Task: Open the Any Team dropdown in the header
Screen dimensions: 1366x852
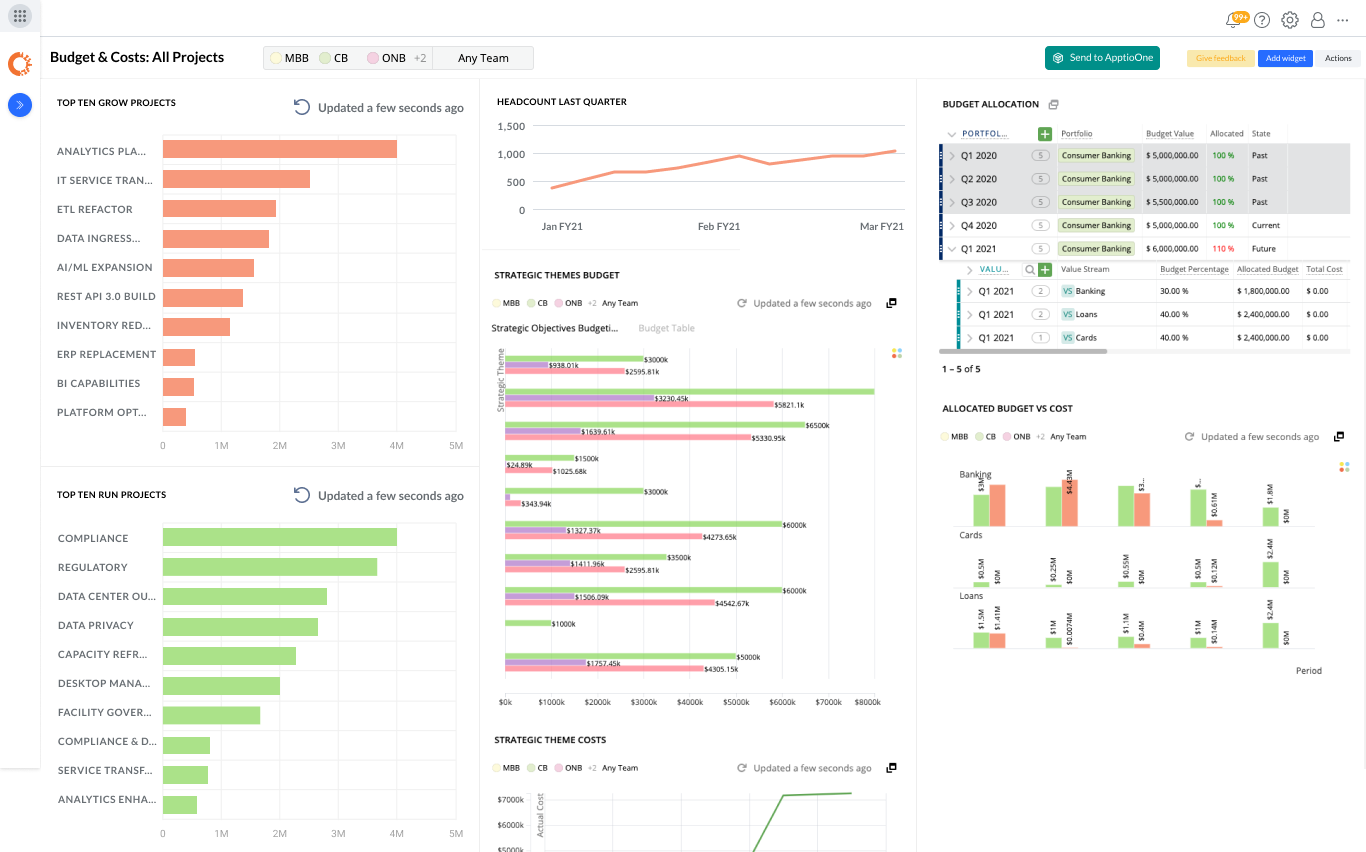Action: 483,58
